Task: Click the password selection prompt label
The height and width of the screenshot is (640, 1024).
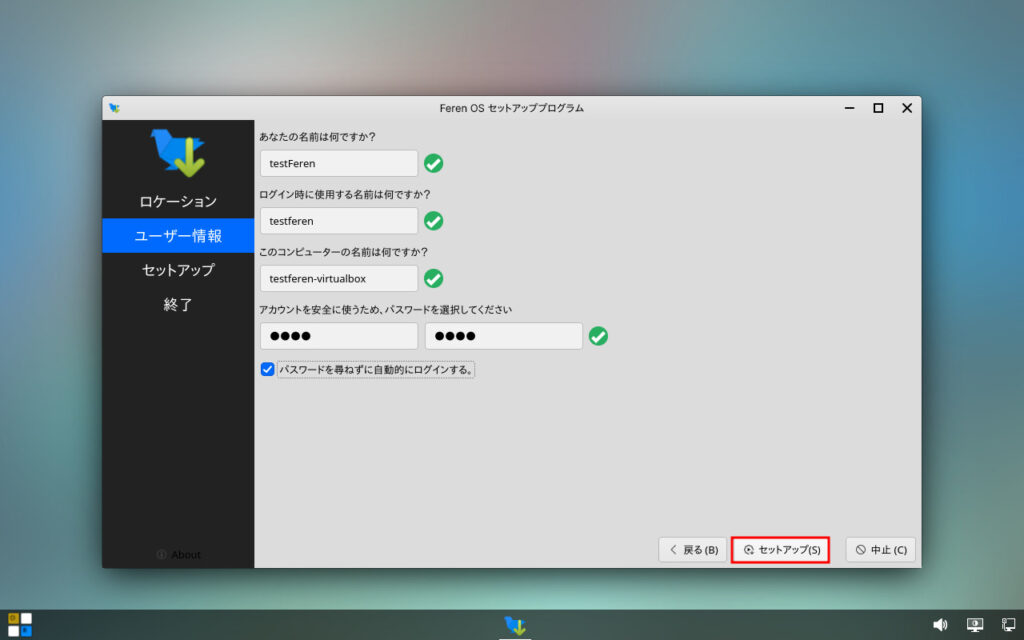Action: pos(385,310)
